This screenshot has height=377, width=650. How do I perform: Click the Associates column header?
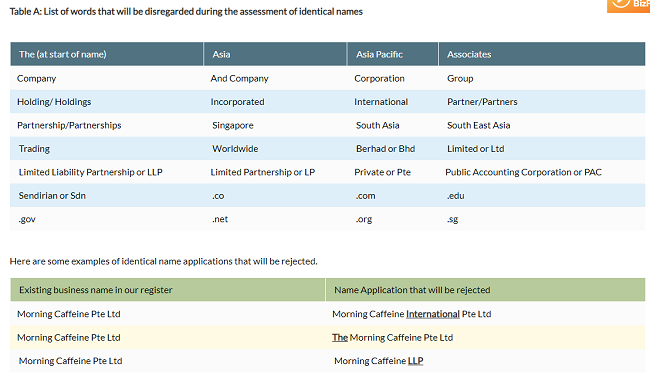542,54
